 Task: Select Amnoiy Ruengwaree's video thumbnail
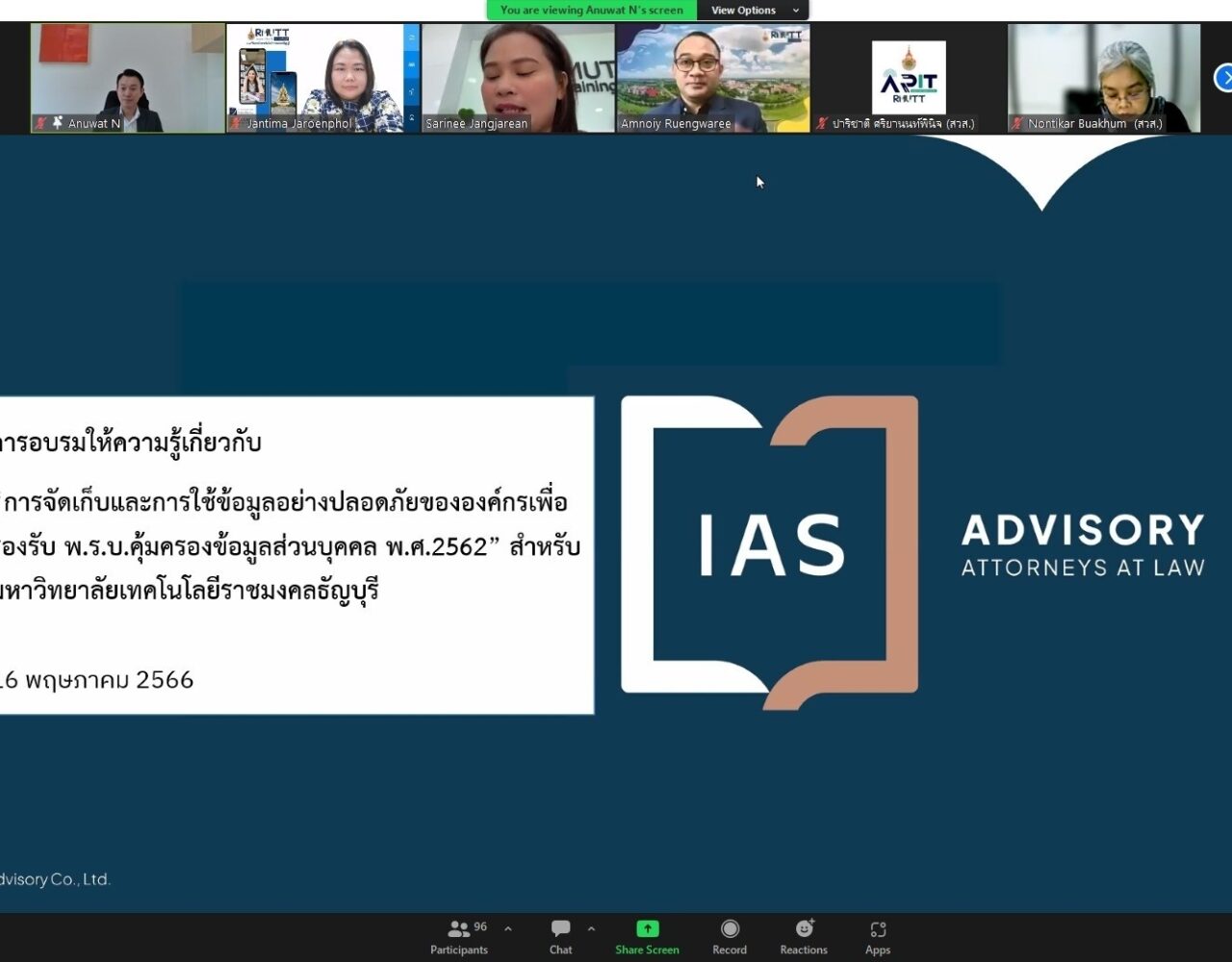(713, 78)
